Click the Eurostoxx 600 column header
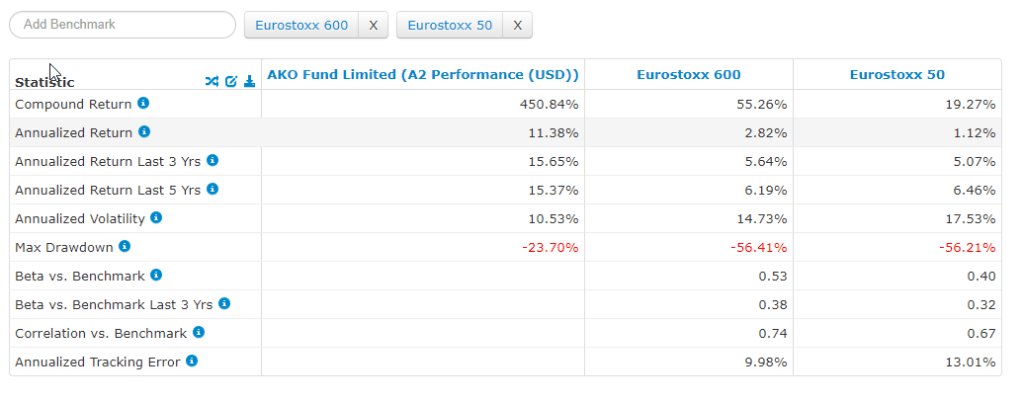This screenshot has width=1024, height=403. tap(689, 75)
